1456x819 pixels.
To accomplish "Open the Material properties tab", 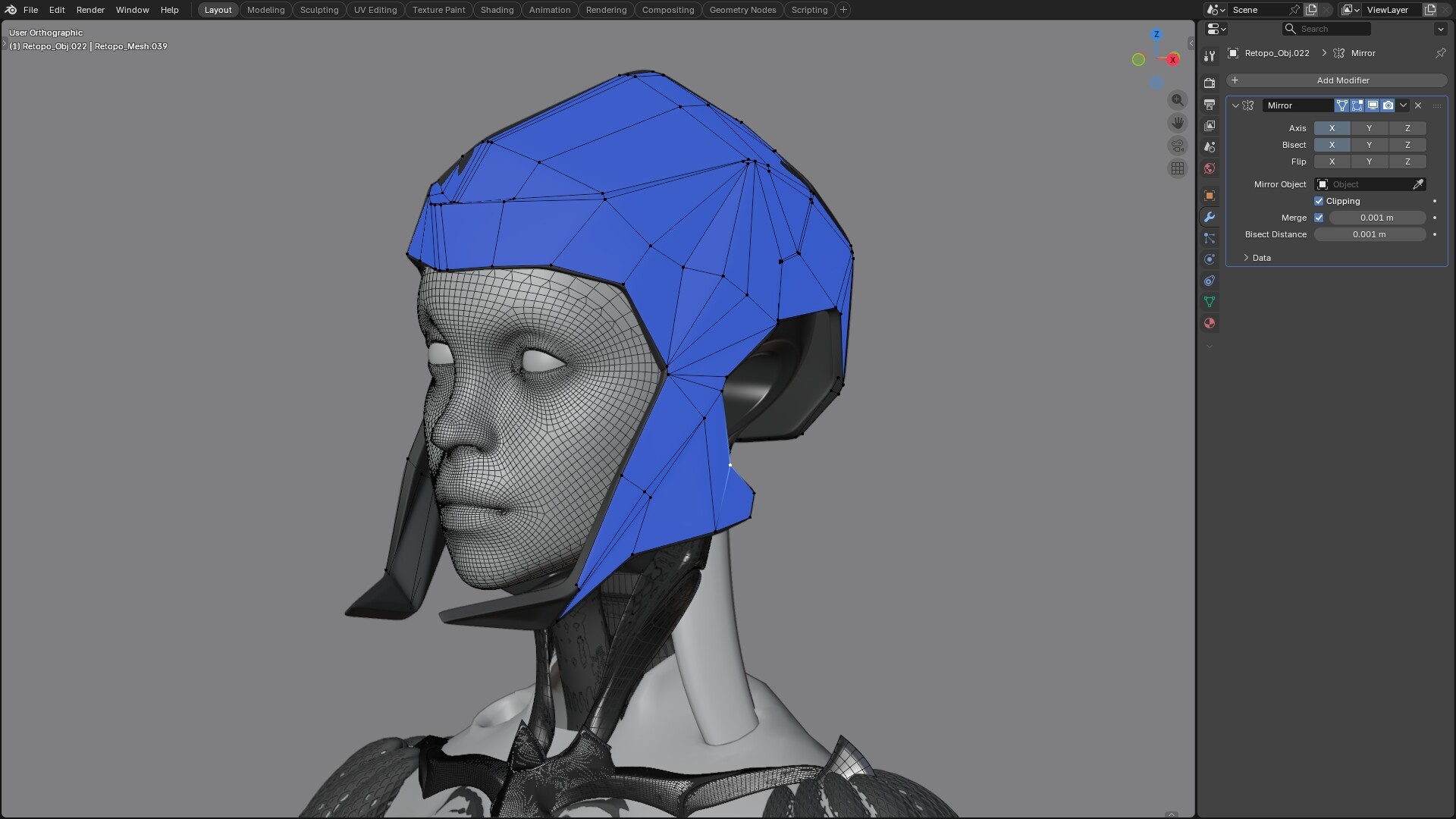I will click(x=1210, y=324).
